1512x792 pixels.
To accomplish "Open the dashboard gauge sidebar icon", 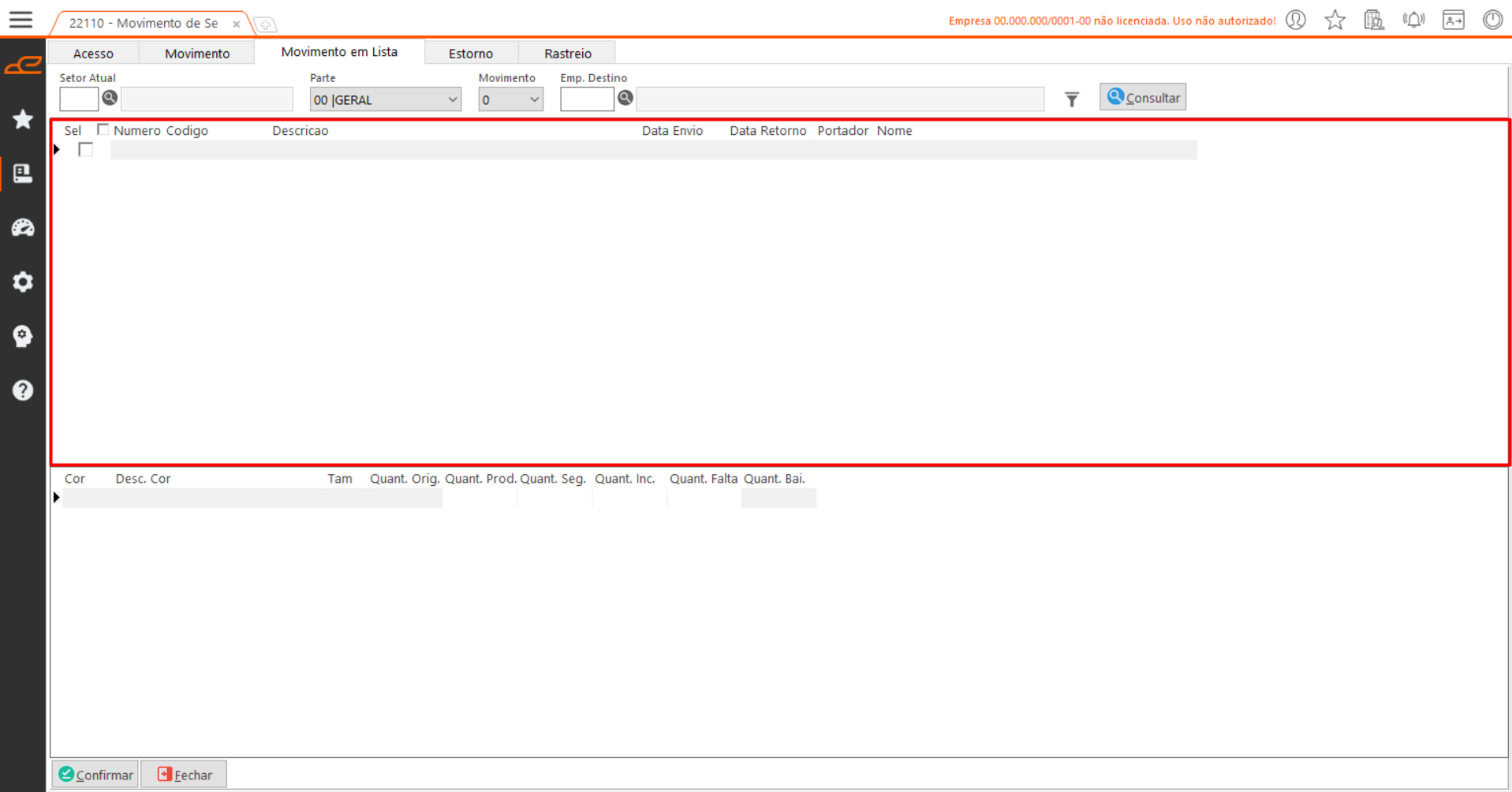I will [23, 228].
